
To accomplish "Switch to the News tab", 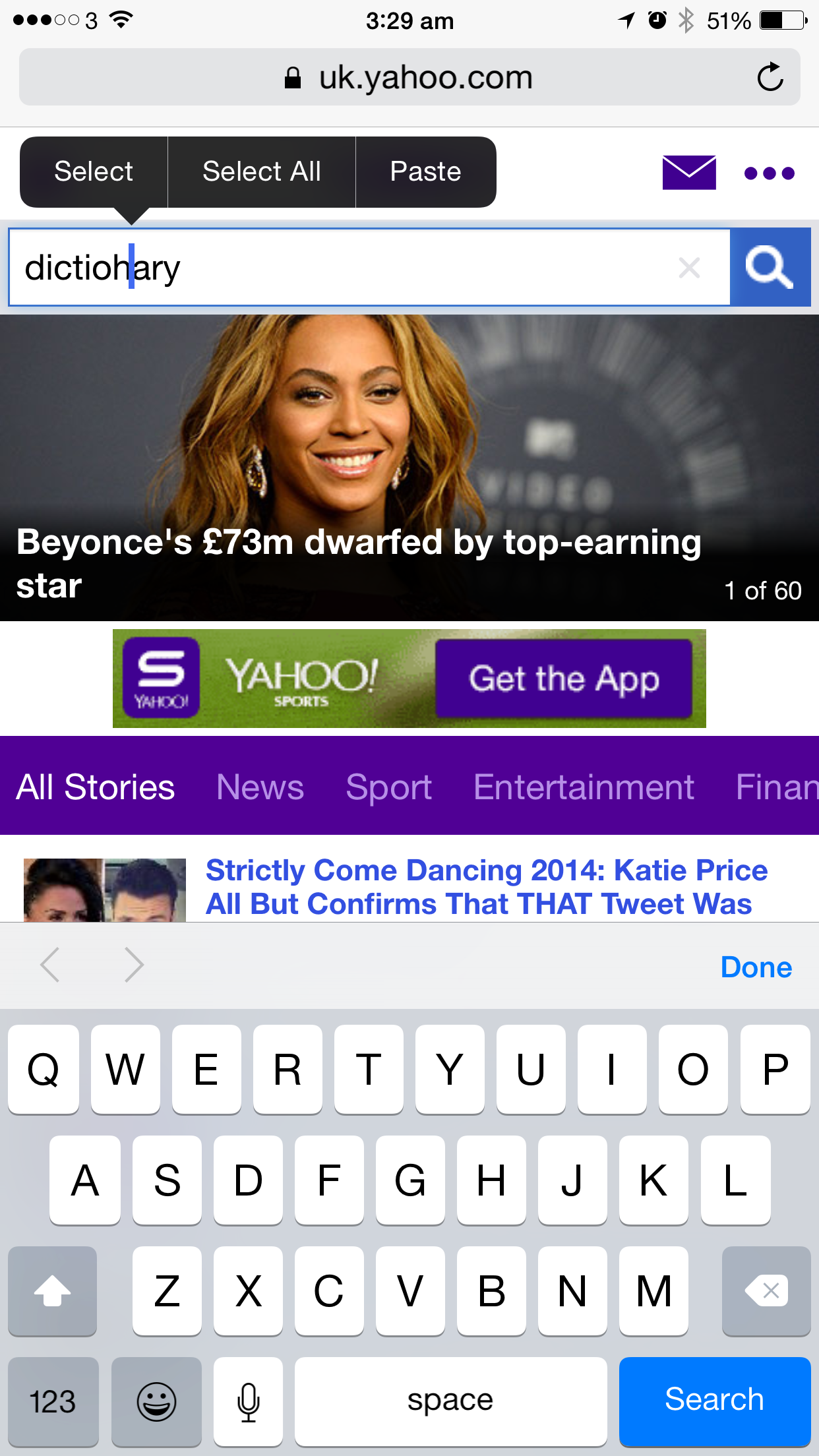I will coord(260,787).
